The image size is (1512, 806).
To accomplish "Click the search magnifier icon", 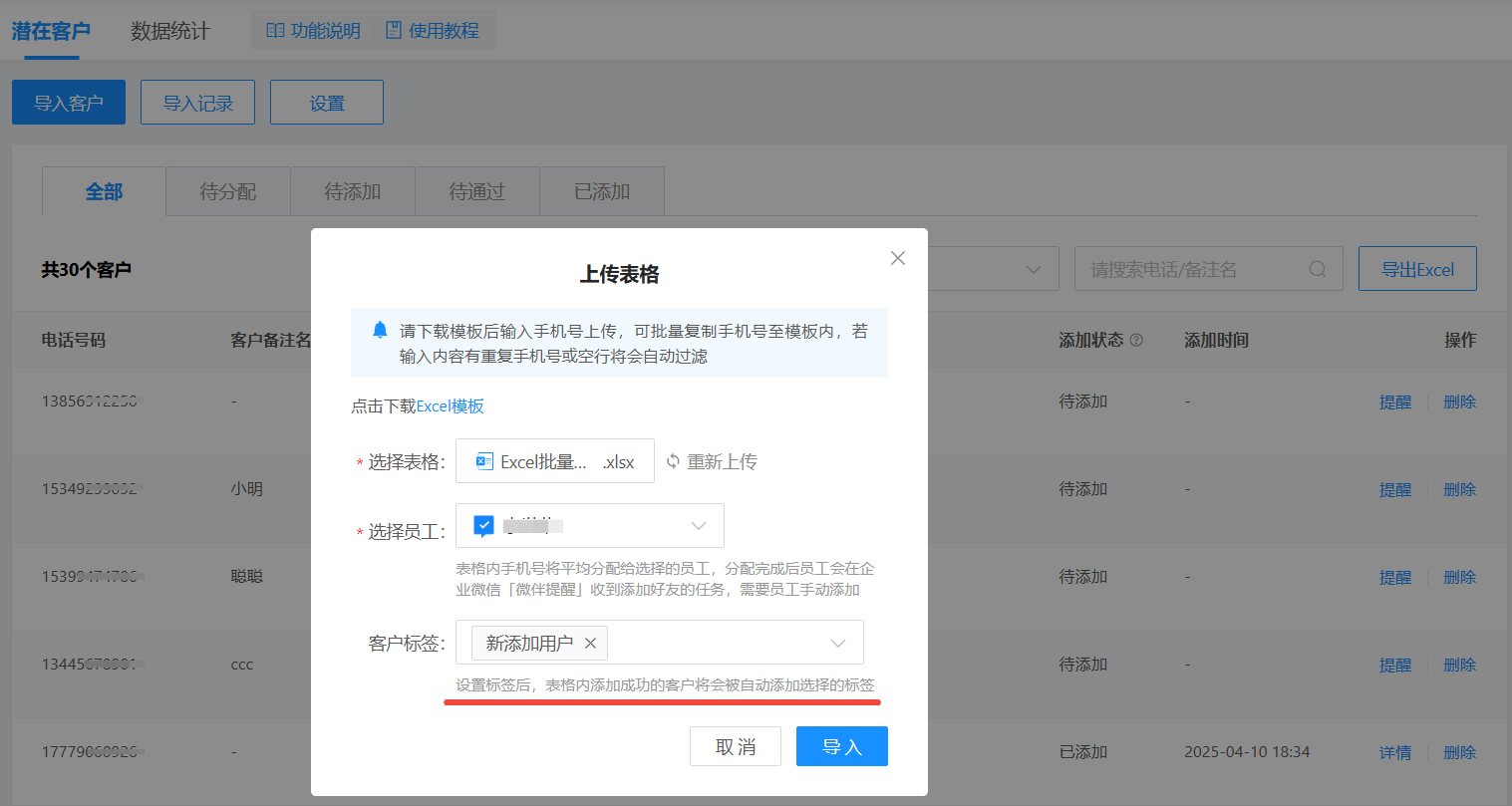I will point(1318,269).
